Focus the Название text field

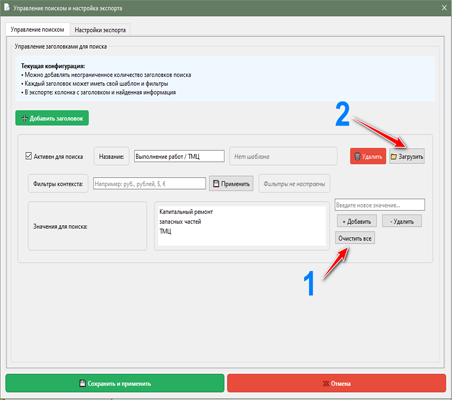point(179,156)
